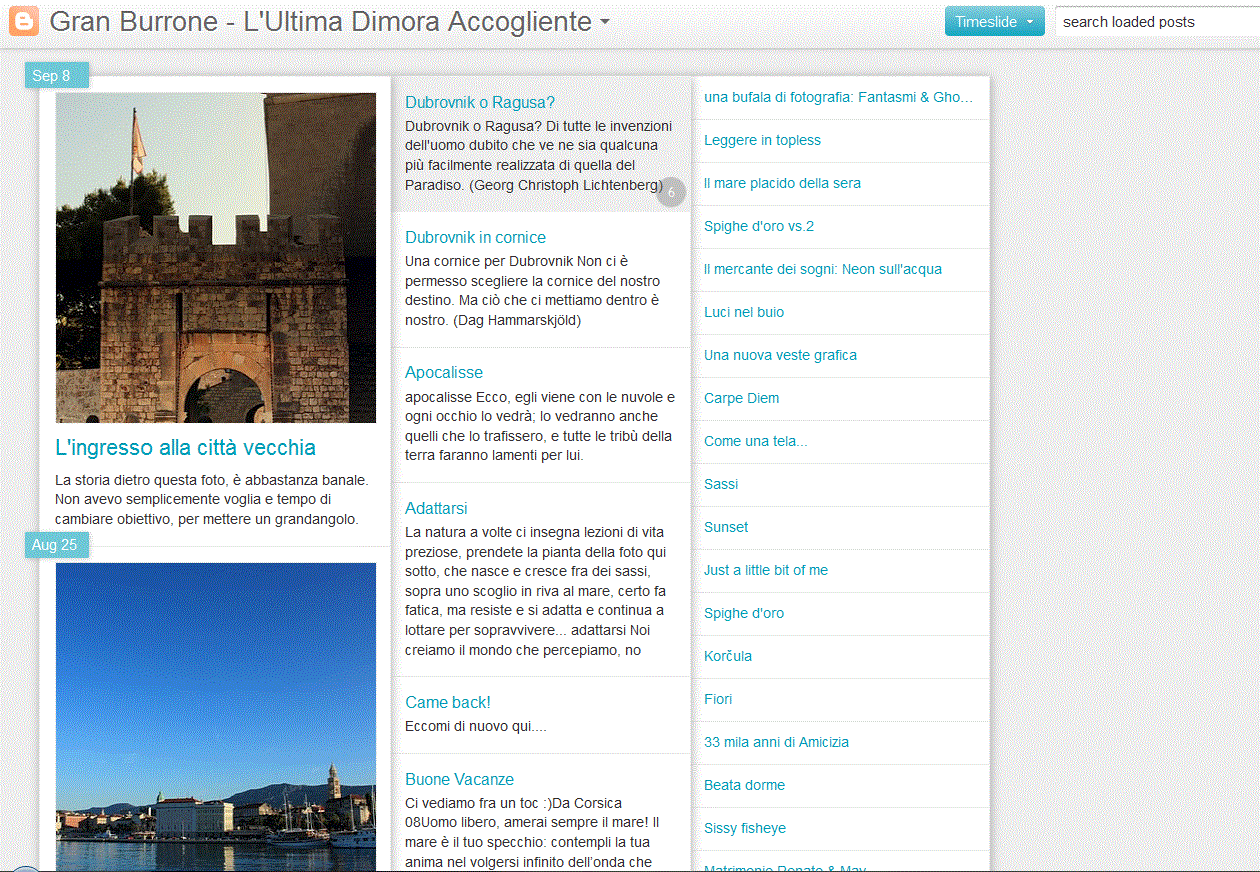Open the Luci nel buio link

(744, 312)
